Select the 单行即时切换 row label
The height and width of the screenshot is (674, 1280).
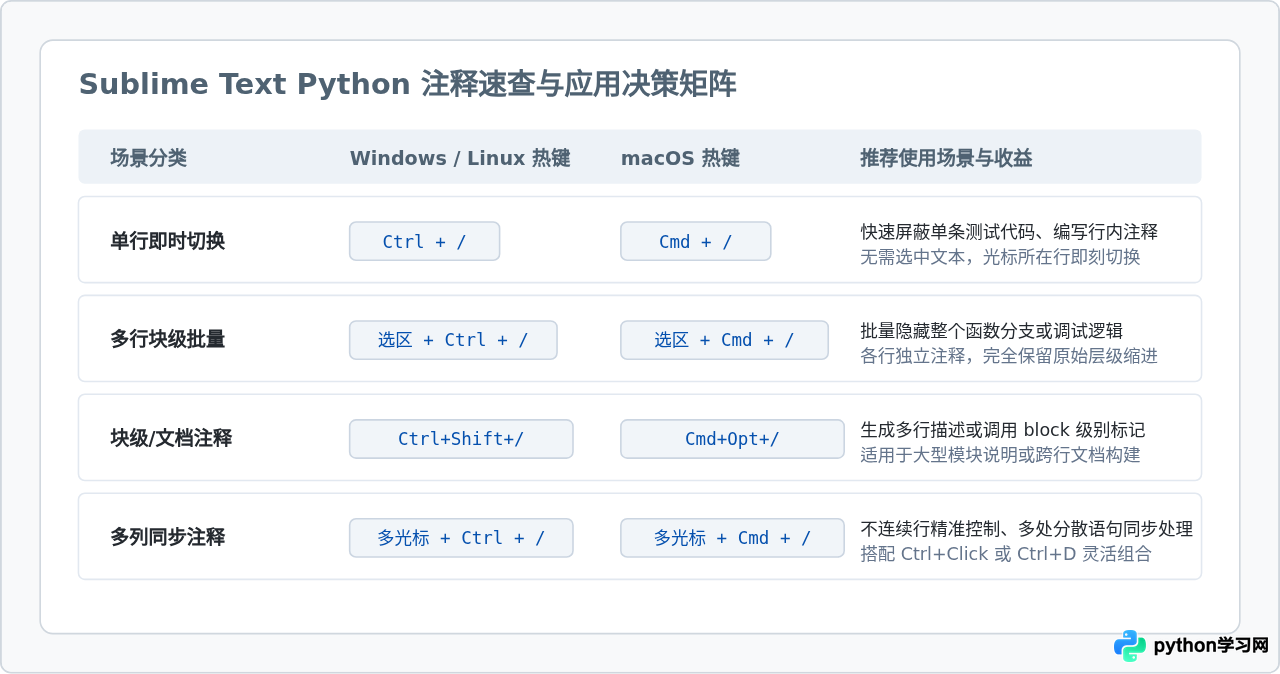coord(167,241)
